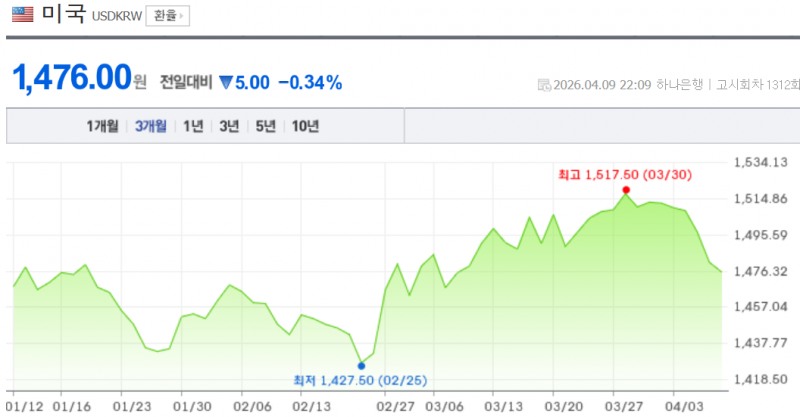Show the 1년 chart range
Screen dimensions: 800x417
[193, 126]
